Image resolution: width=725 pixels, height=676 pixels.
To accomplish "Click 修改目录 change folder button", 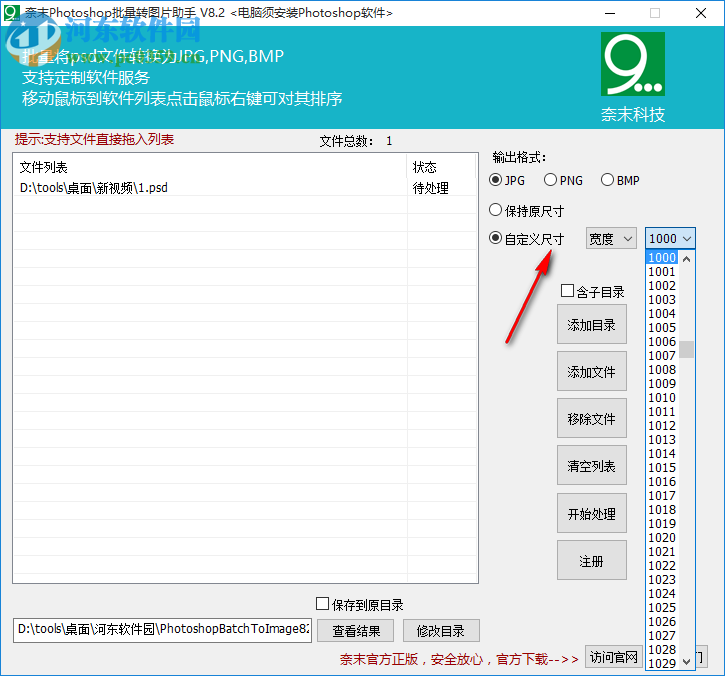I will click(x=441, y=631).
